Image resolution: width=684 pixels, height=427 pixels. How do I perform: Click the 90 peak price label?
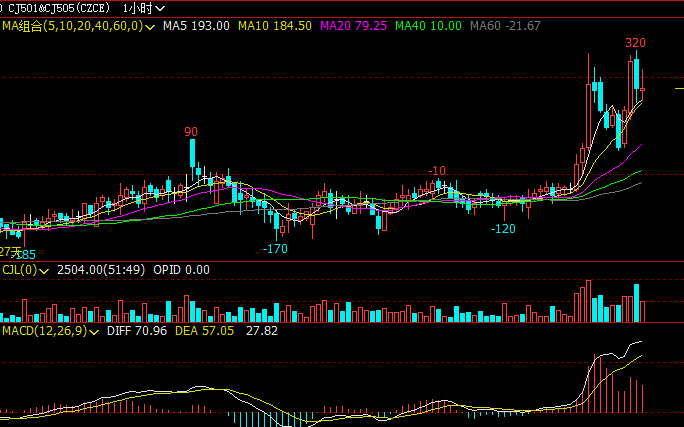pyautogui.click(x=191, y=131)
